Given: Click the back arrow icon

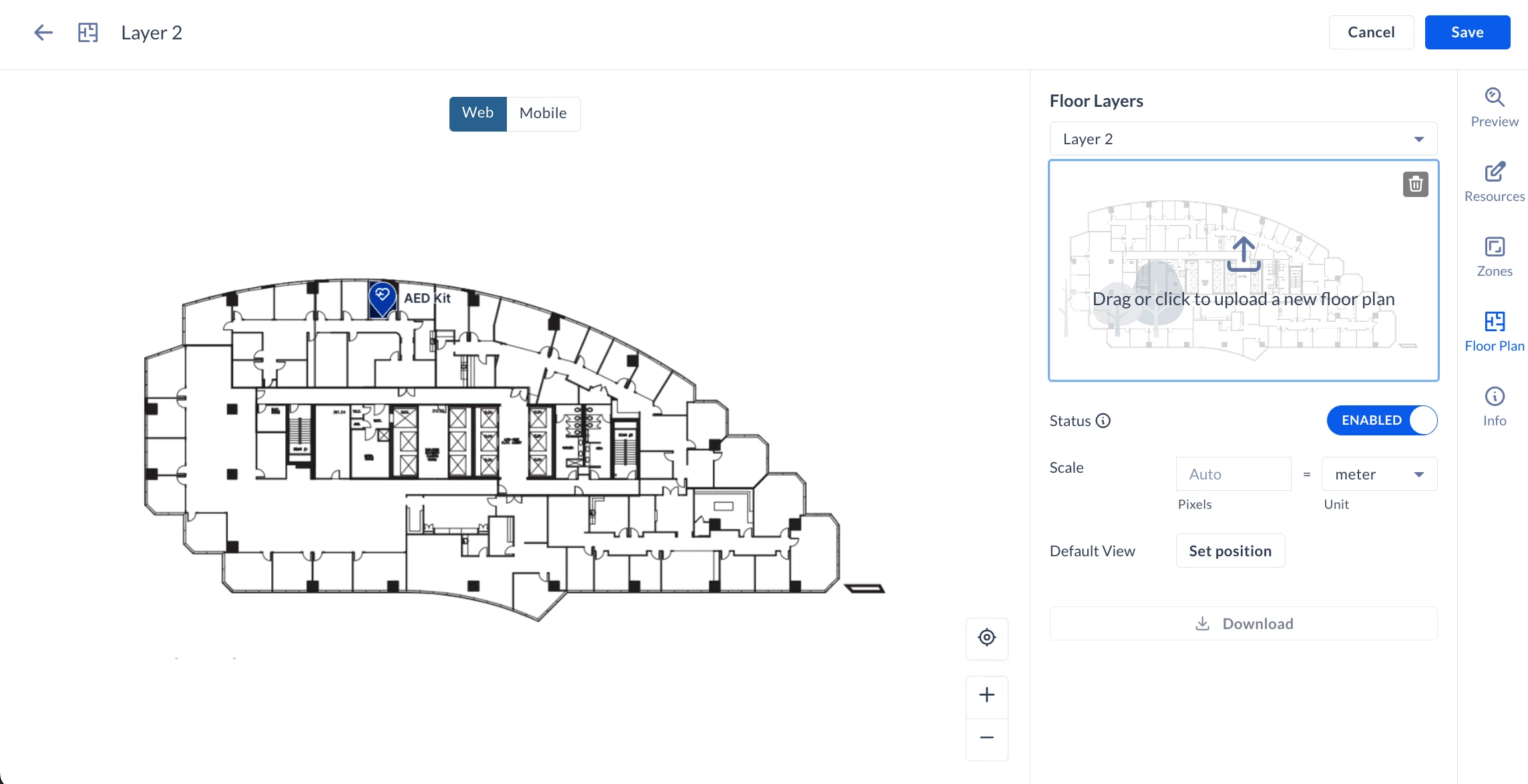Looking at the screenshot, I should click(43, 33).
